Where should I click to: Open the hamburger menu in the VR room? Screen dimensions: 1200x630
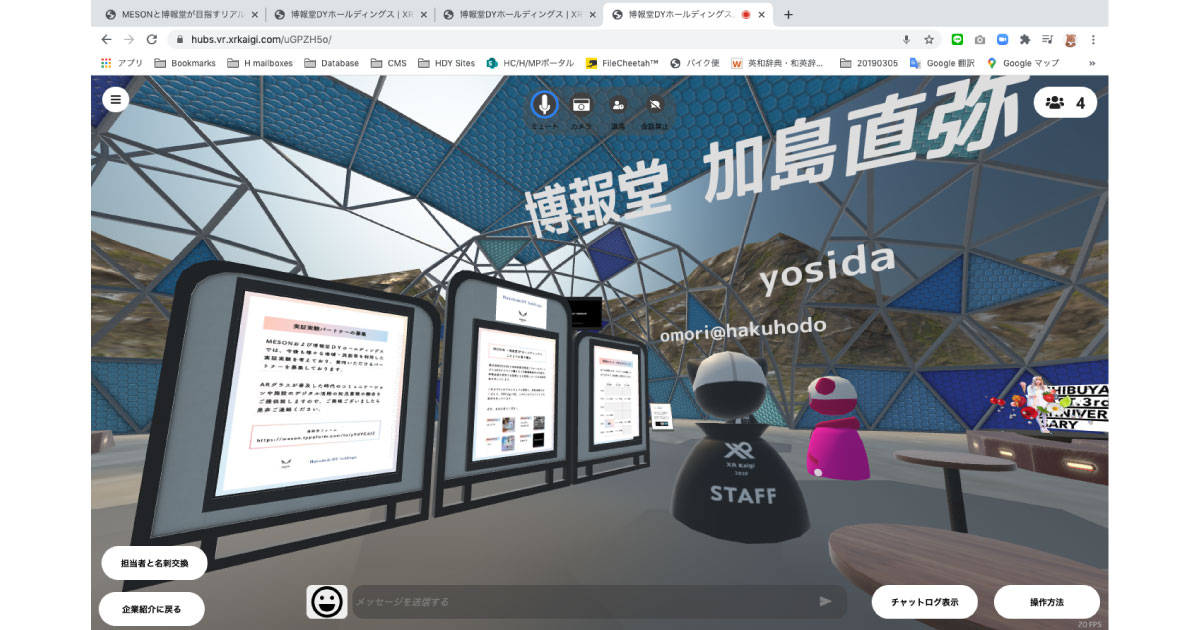116,99
